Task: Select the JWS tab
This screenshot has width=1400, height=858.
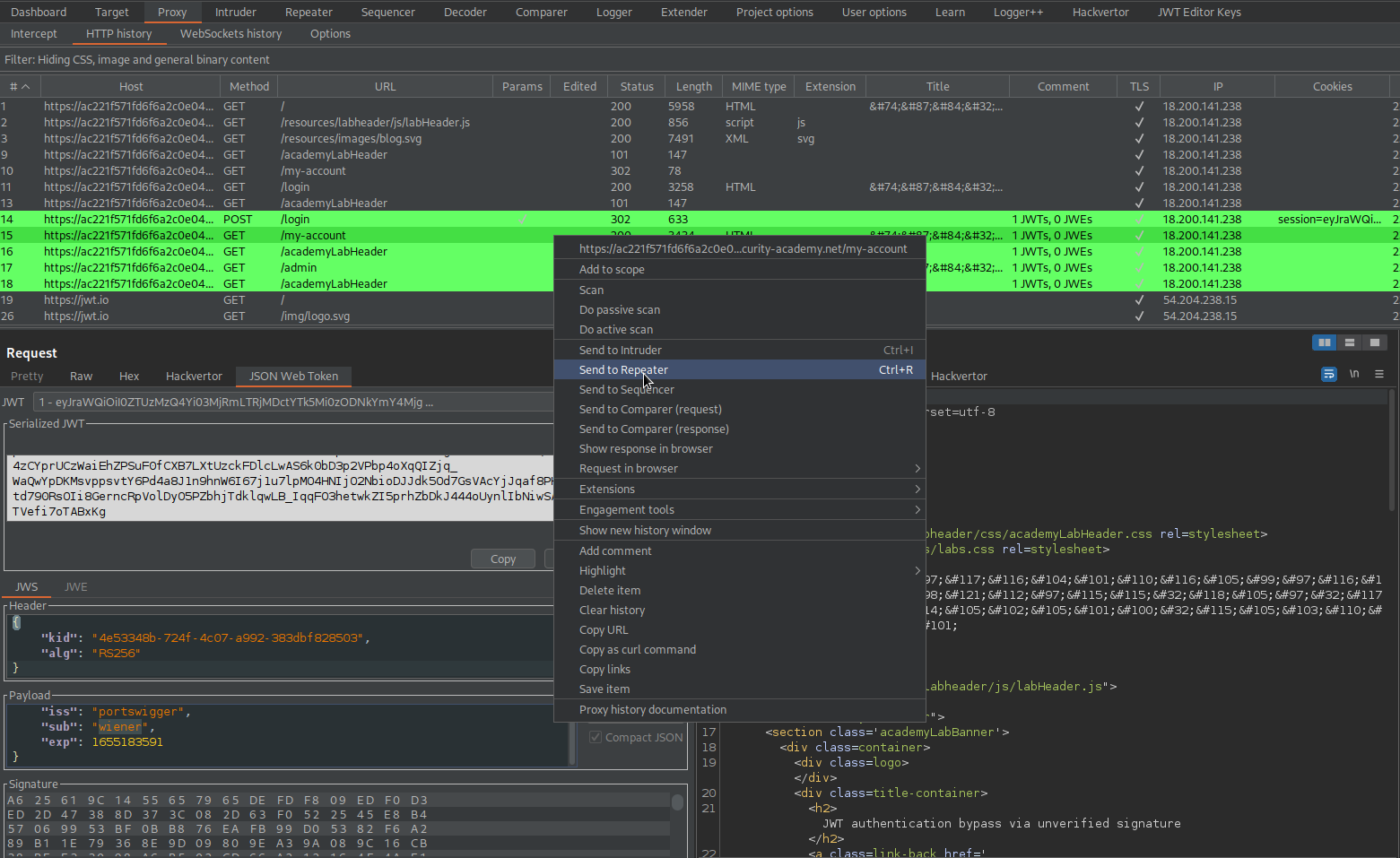Action: coord(27,587)
